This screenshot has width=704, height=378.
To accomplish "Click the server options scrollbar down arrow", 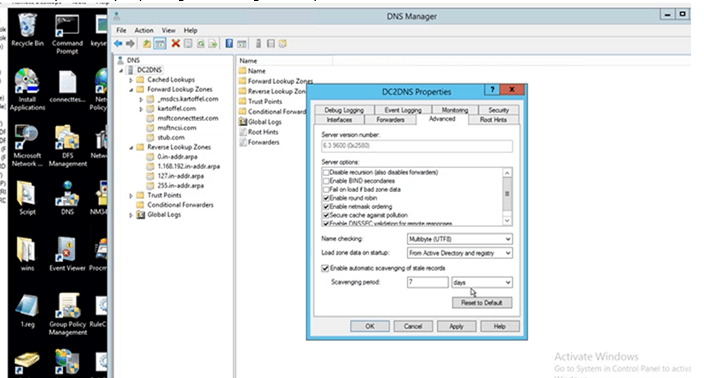I will tap(507, 220).
